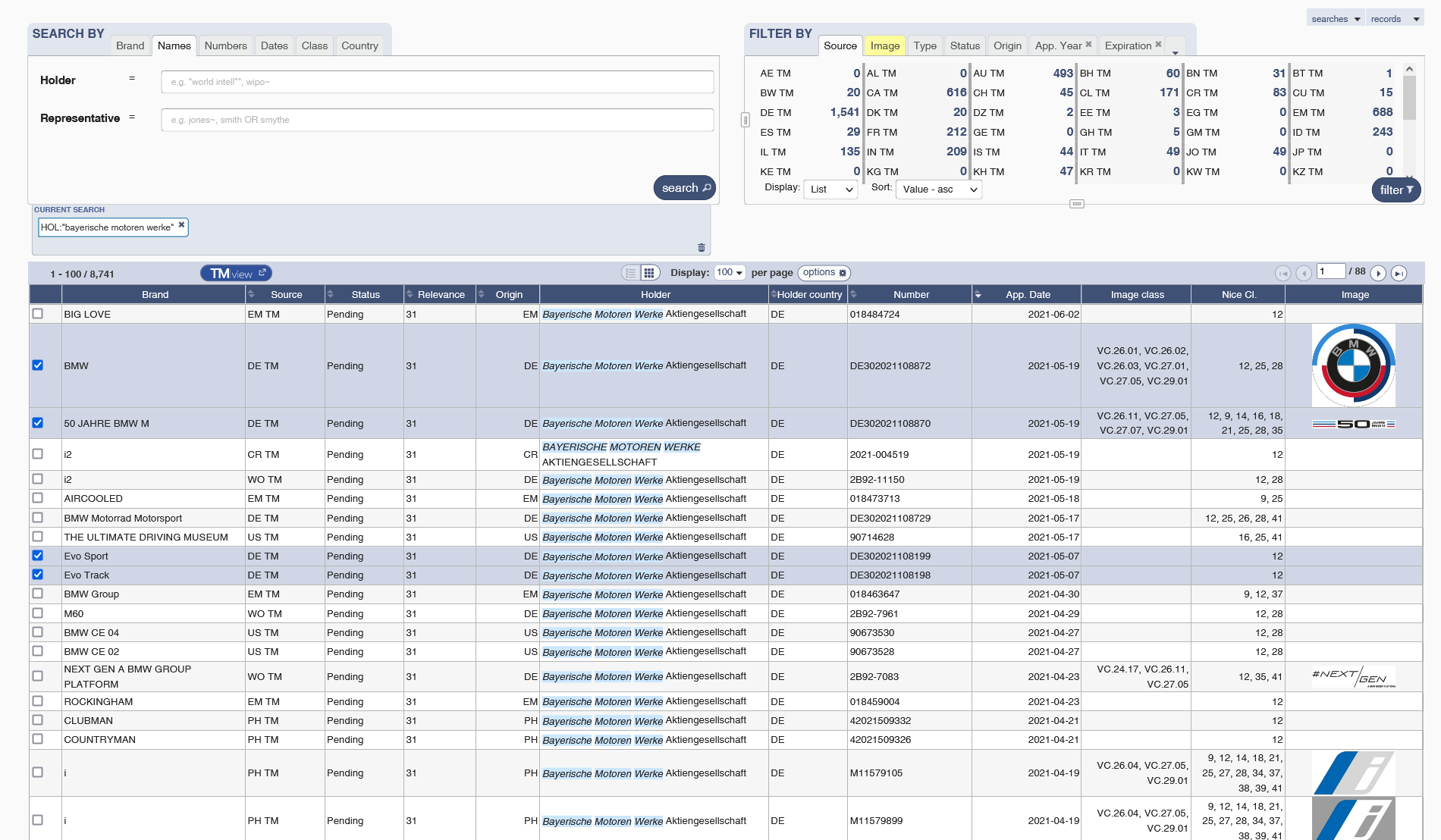
Task: Click the filter button
Action: [1396, 190]
